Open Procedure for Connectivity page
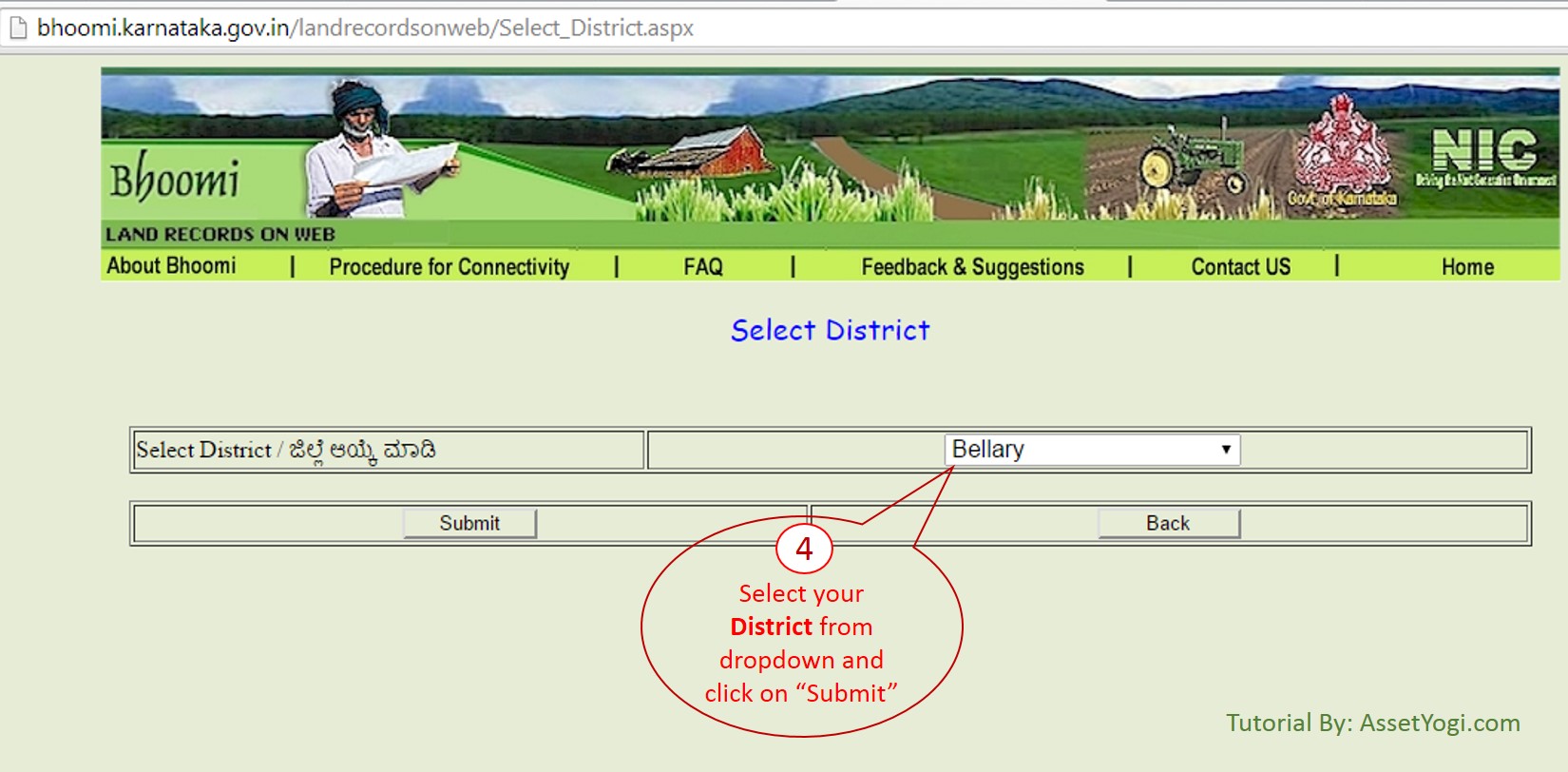 (449, 267)
